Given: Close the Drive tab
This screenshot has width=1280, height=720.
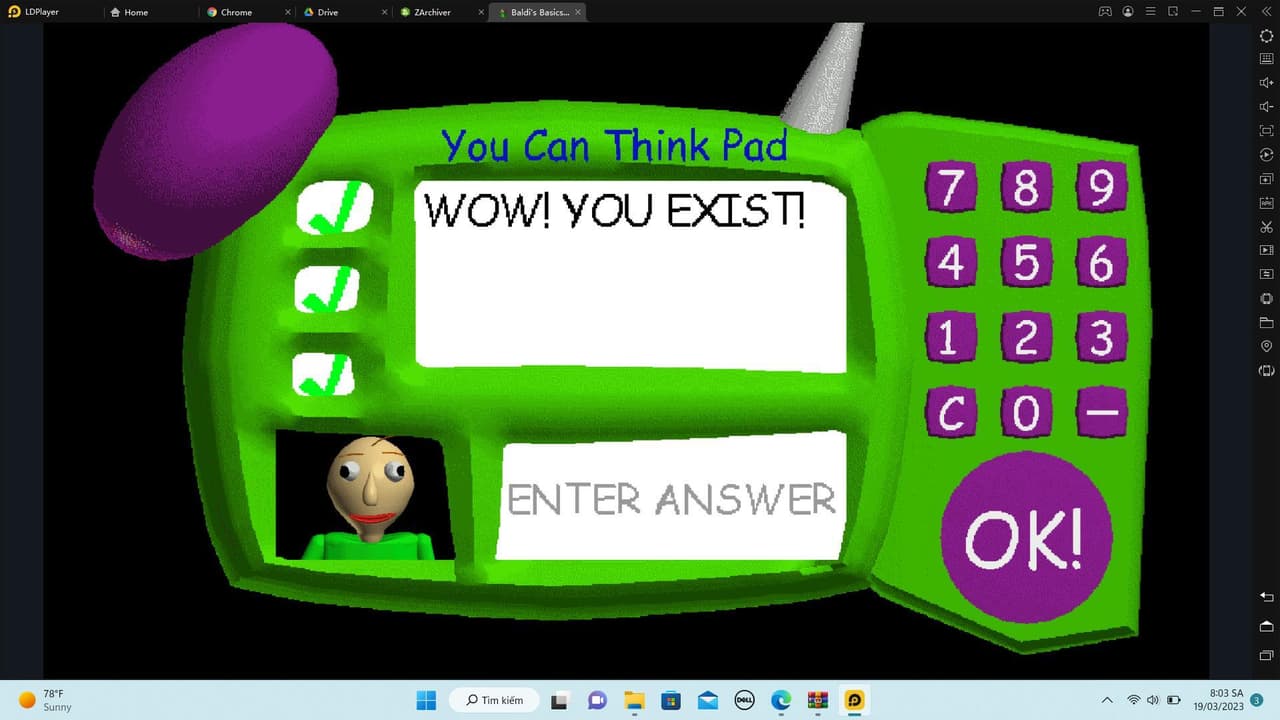Looking at the screenshot, I should pos(385,12).
